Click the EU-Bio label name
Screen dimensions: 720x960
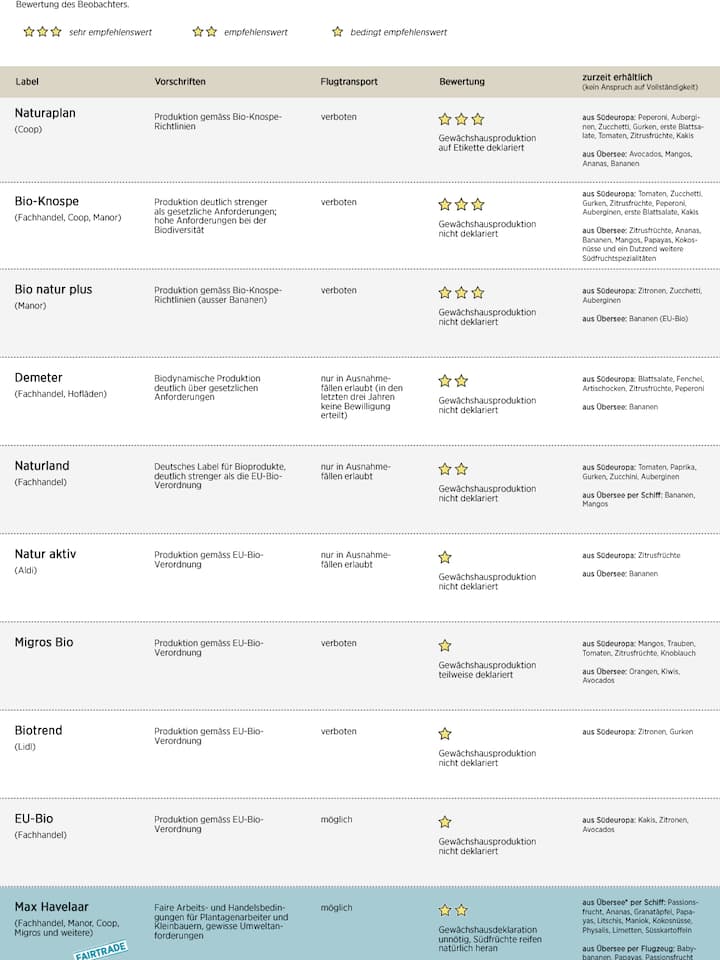[34, 818]
